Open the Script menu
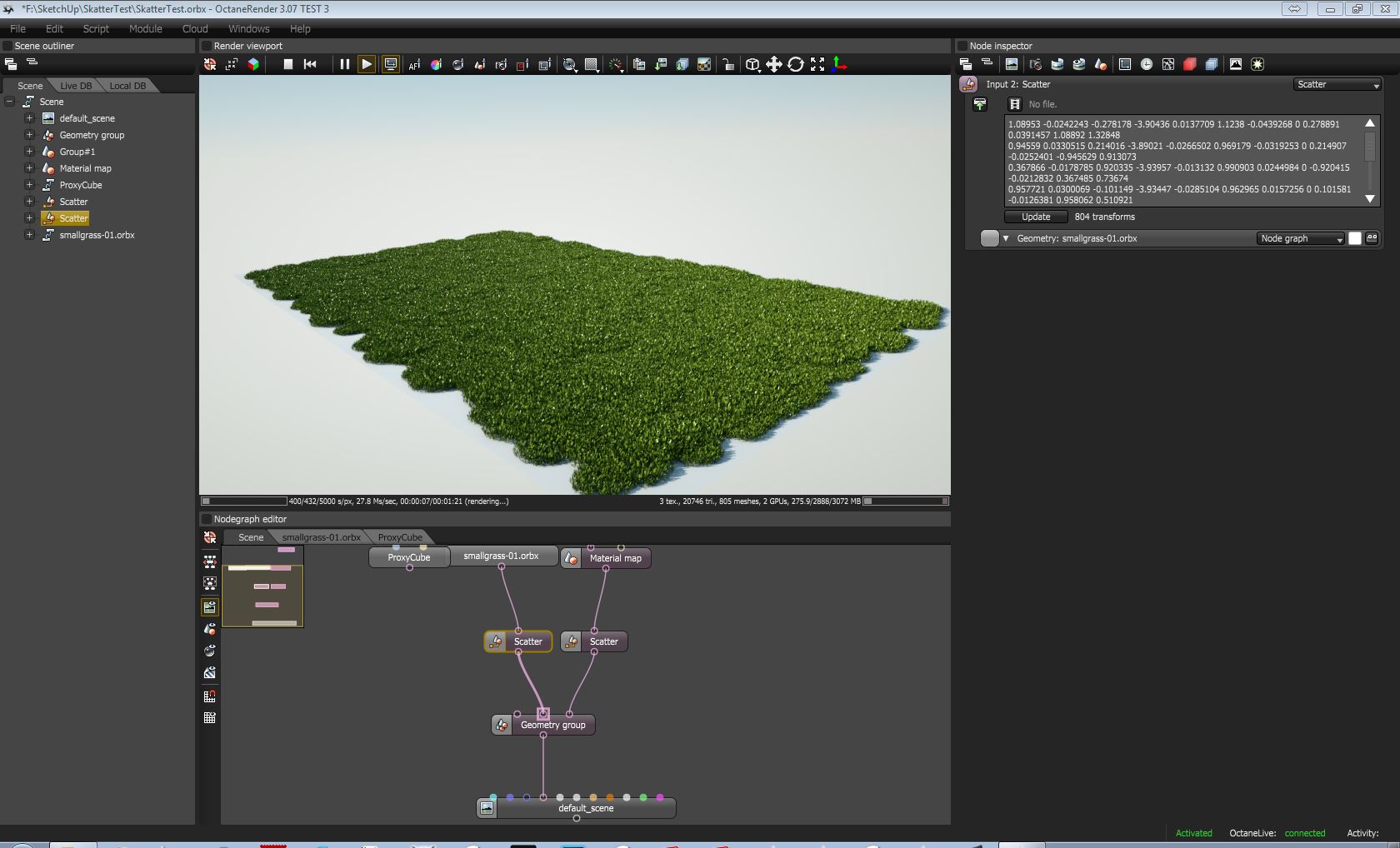Viewport: 1400px width, 848px height. [x=96, y=28]
